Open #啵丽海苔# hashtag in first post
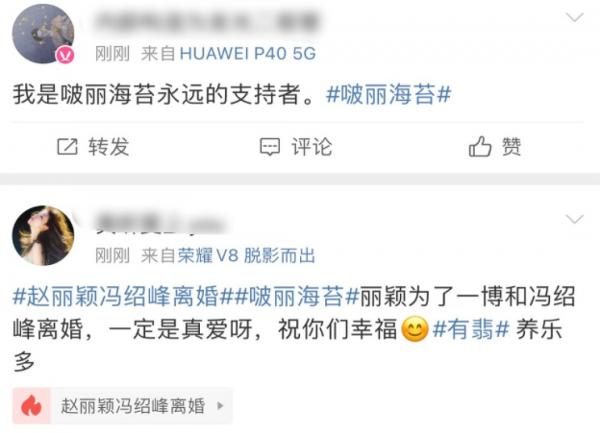The width and height of the screenshot is (600, 433). [388, 94]
